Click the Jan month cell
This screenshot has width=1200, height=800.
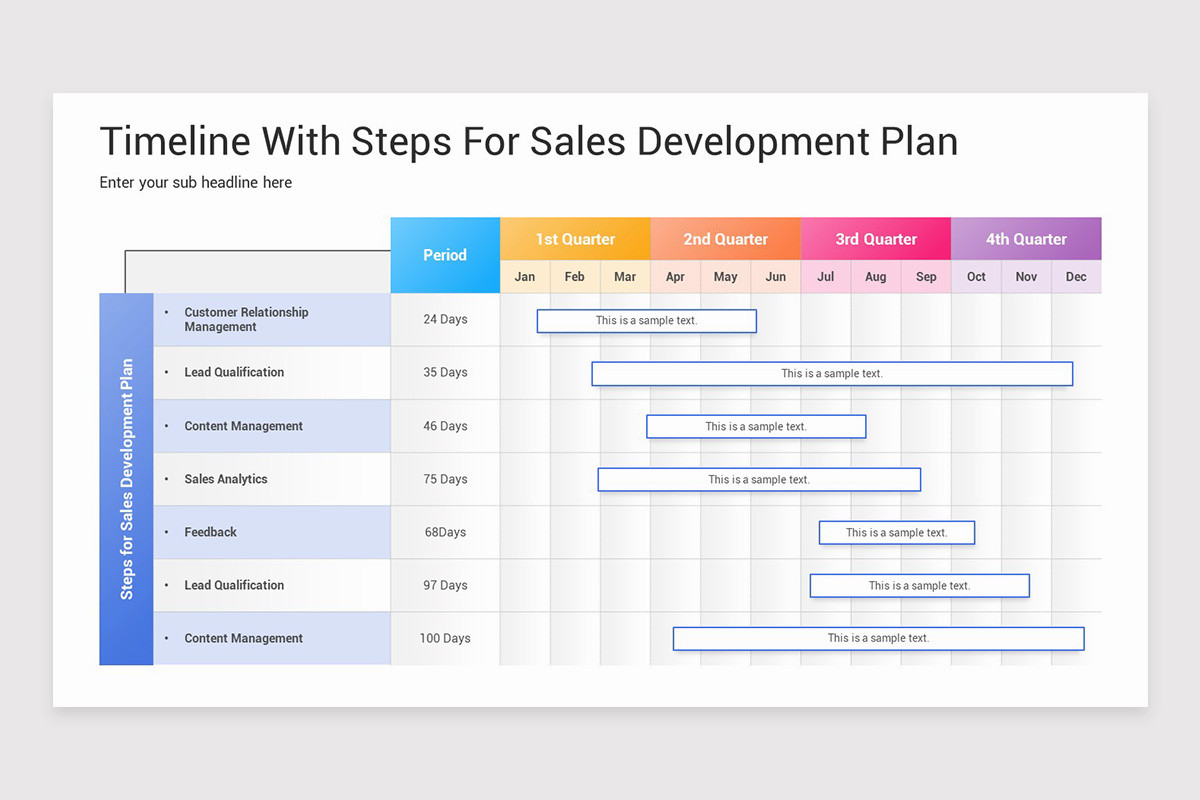coord(524,276)
